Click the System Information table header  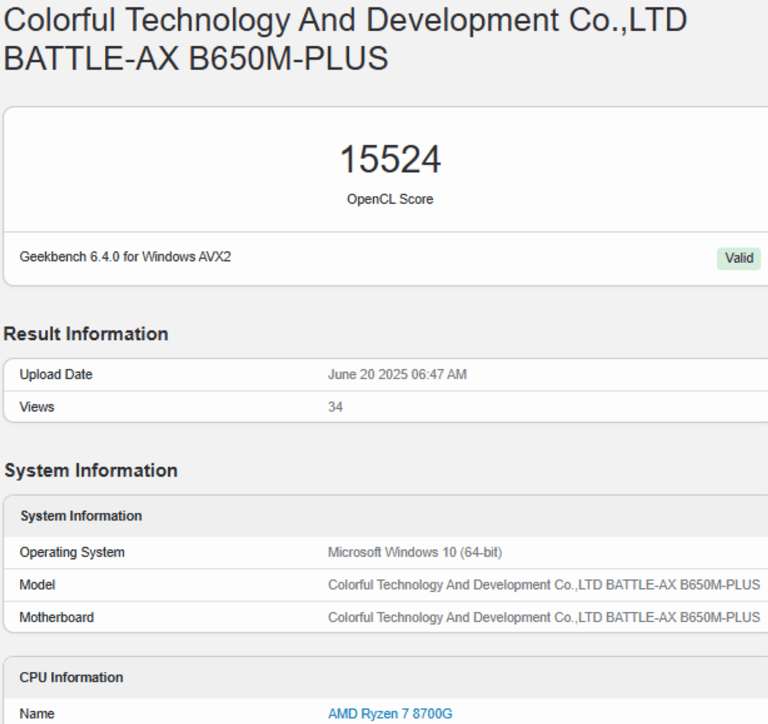pos(81,516)
